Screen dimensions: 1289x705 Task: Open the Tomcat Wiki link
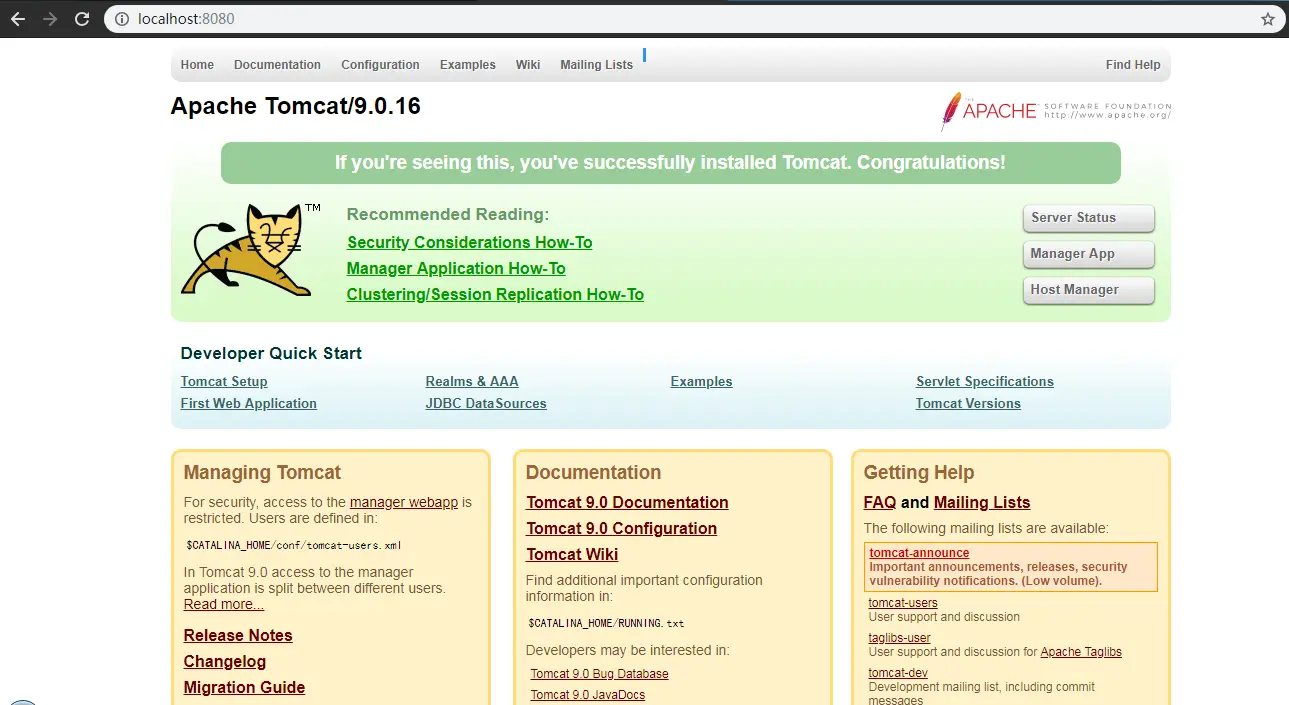tap(572, 555)
